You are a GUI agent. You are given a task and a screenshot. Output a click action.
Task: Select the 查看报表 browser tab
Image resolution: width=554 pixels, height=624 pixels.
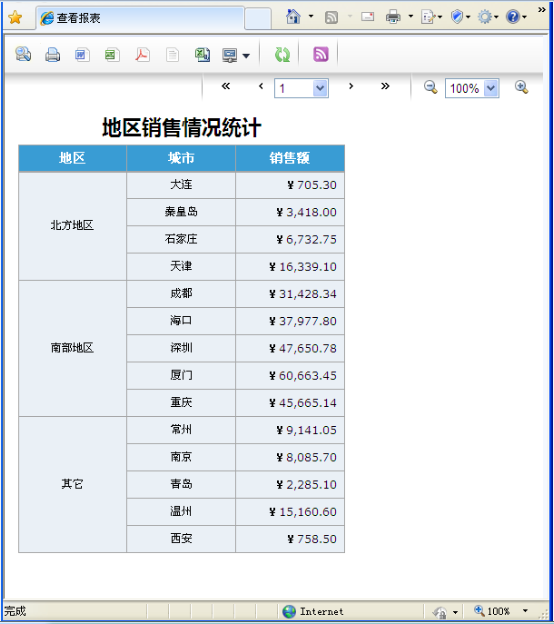tap(140, 18)
